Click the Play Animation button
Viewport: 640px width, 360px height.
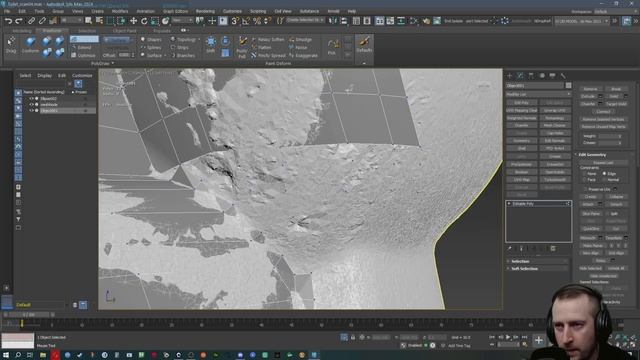tap(508, 337)
